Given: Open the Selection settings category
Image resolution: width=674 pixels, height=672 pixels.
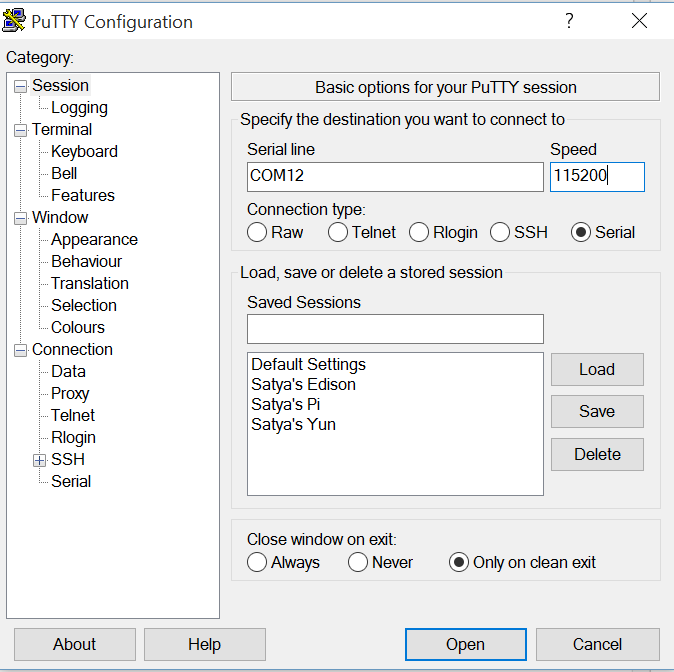Looking at the screenshot, I should 84,305.
